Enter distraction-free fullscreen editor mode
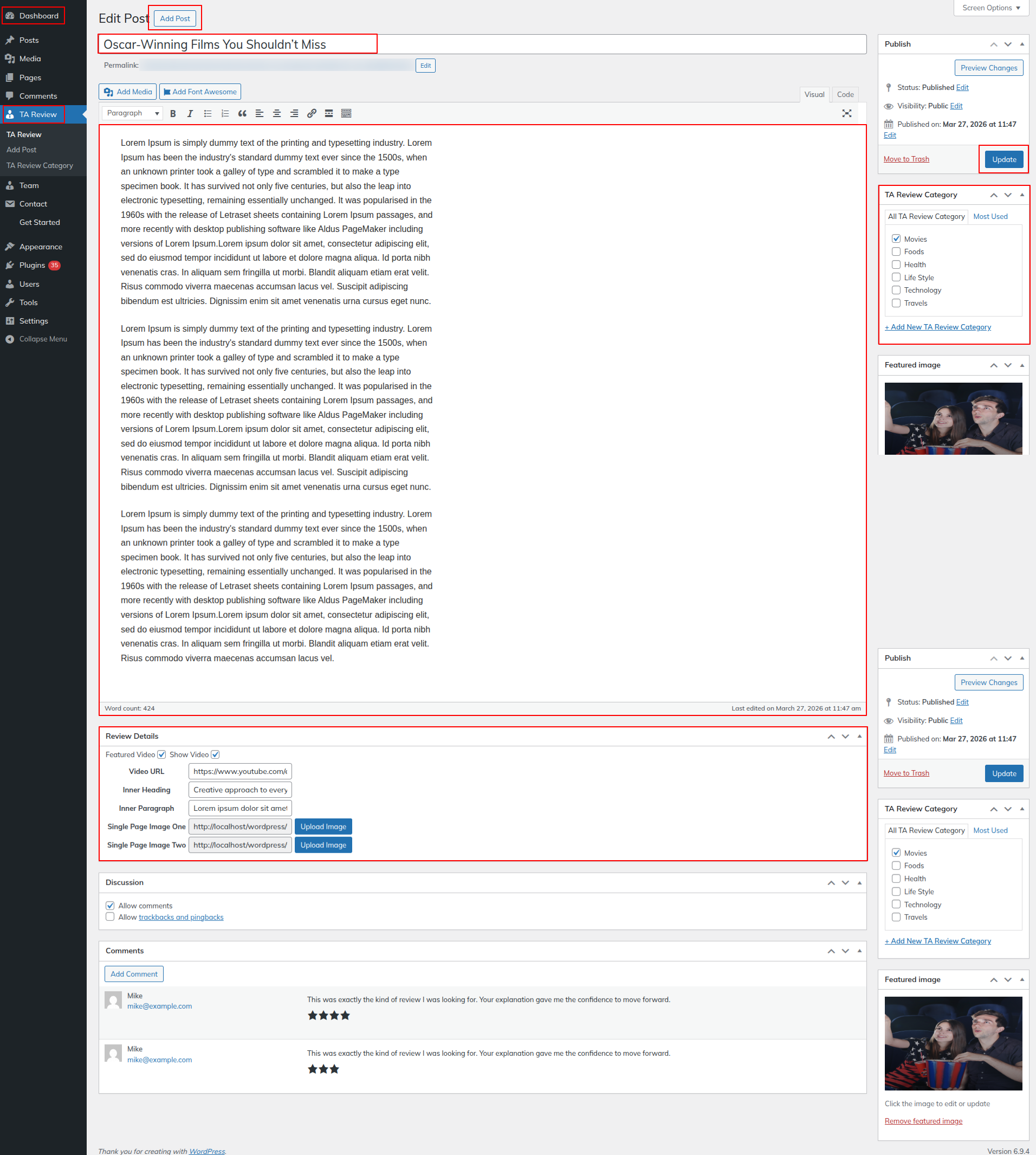The height and width of the screenshot is (1155, 1036). (x=846, y=114)
